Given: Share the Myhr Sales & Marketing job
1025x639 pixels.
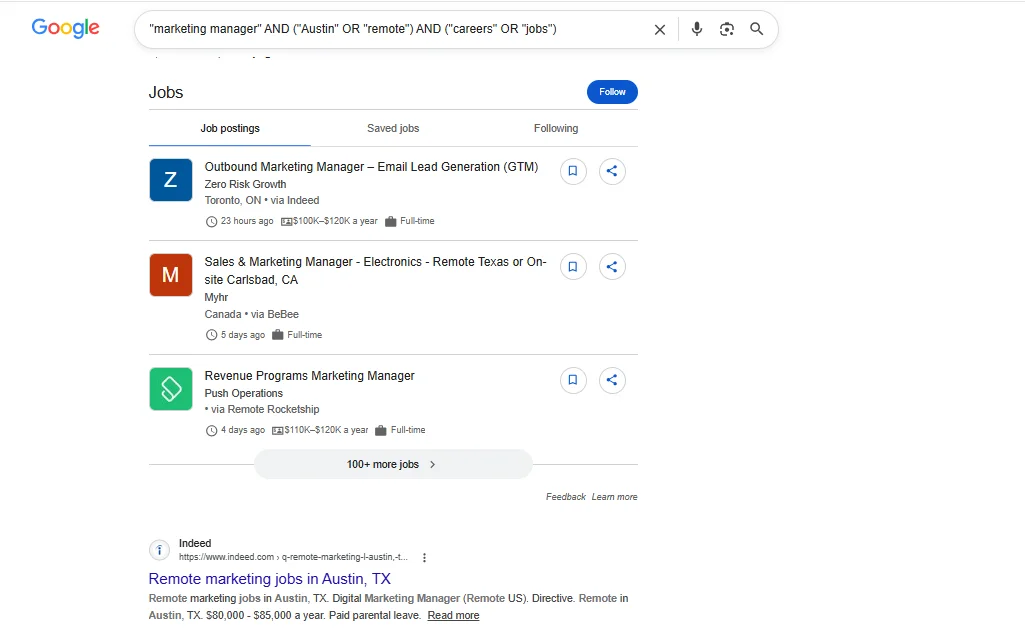Looking at the screenshot, I should click(x=612, y=267).
